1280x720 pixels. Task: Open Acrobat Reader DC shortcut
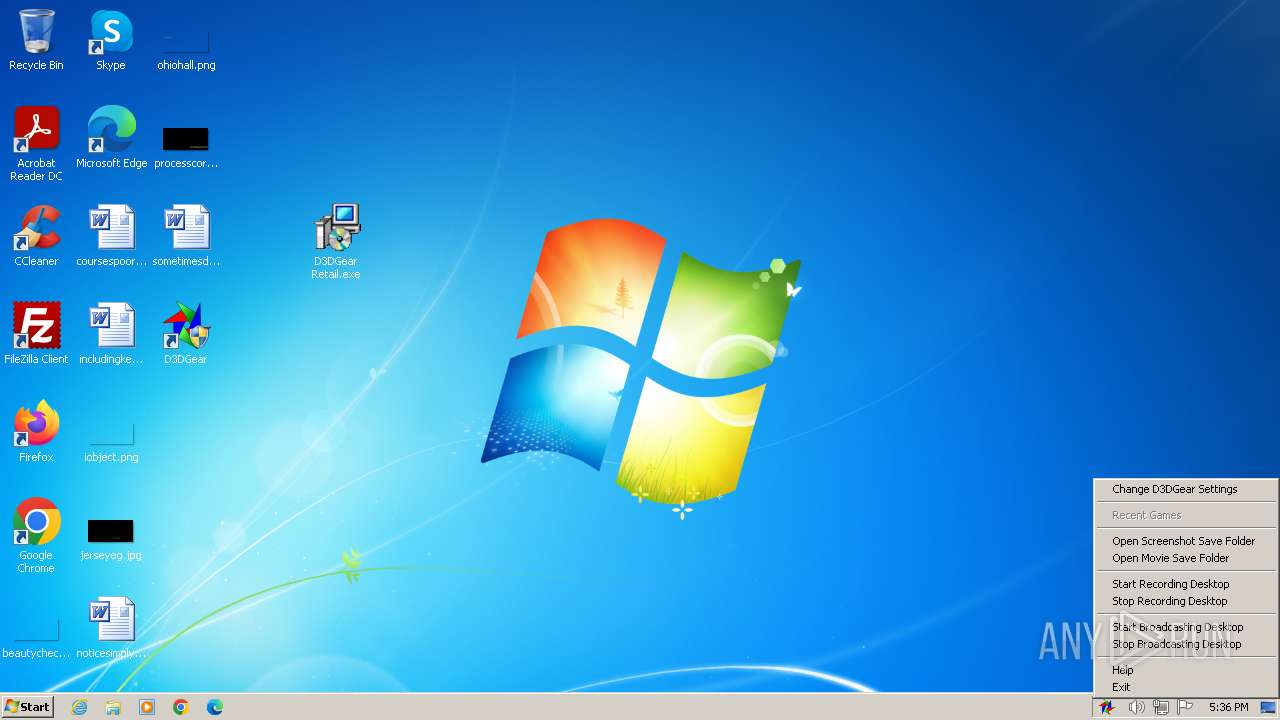[x=36, y=144]
